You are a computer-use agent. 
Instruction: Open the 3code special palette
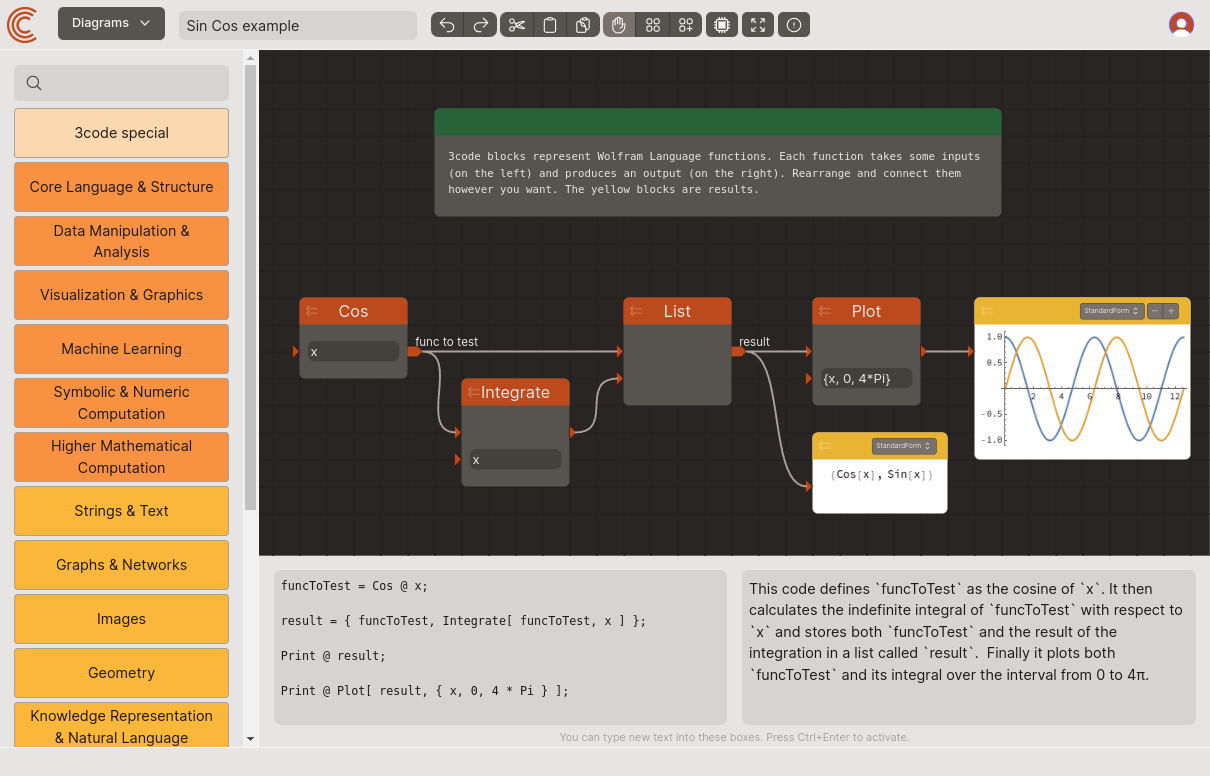[x=121, y=132]
